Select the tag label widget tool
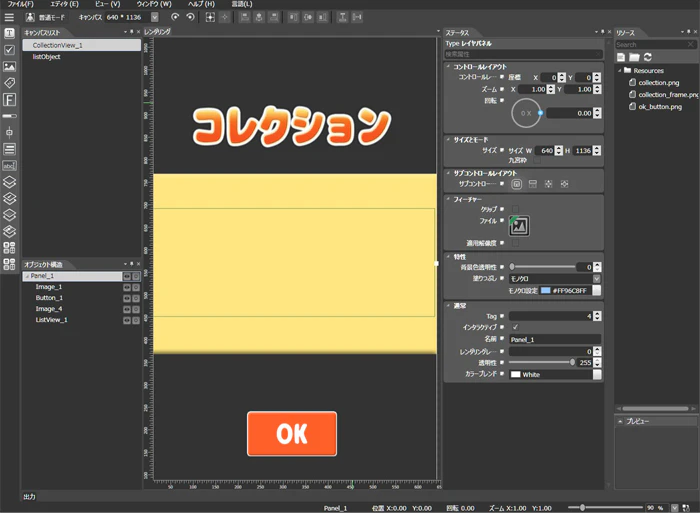 click(x=9, y=83)
